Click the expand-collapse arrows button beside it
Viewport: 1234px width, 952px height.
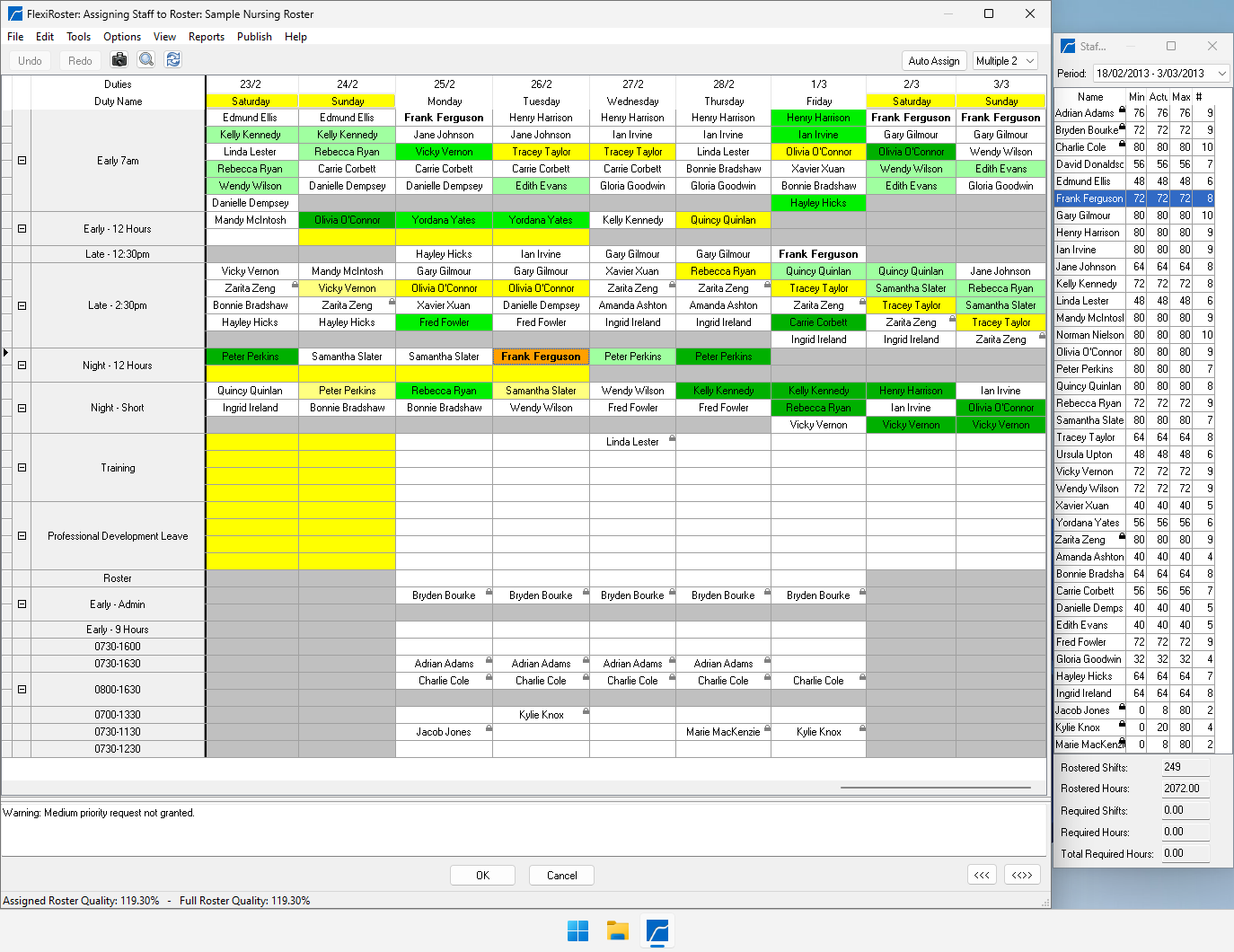1022,875
